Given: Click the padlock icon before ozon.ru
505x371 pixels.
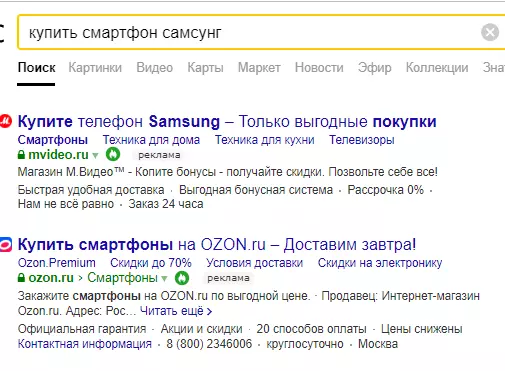Looking at the screenshot, I should [21, 278].
